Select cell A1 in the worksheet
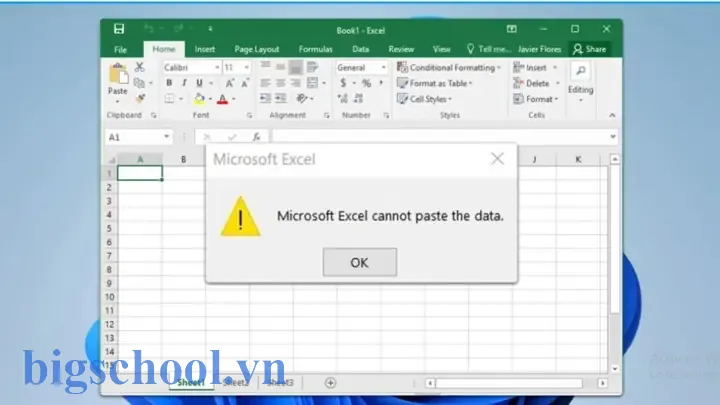The height and width of the screenshot is (405, 720). pos(140,173)
